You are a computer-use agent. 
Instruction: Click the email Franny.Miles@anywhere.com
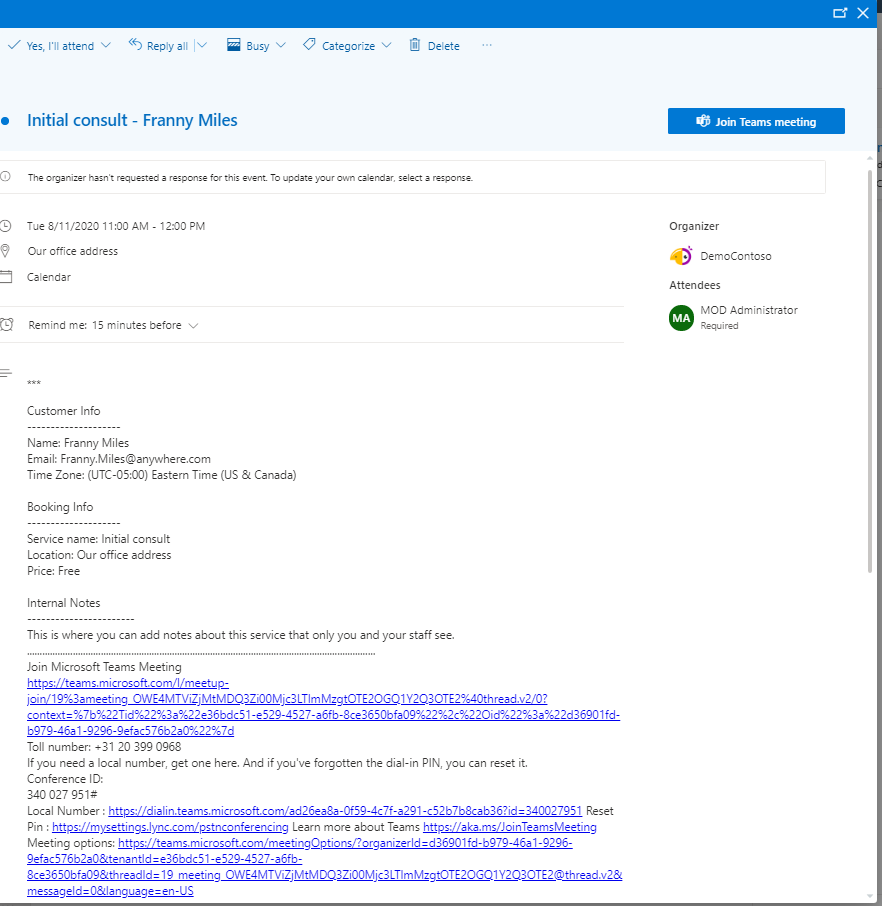pos(135,459)
